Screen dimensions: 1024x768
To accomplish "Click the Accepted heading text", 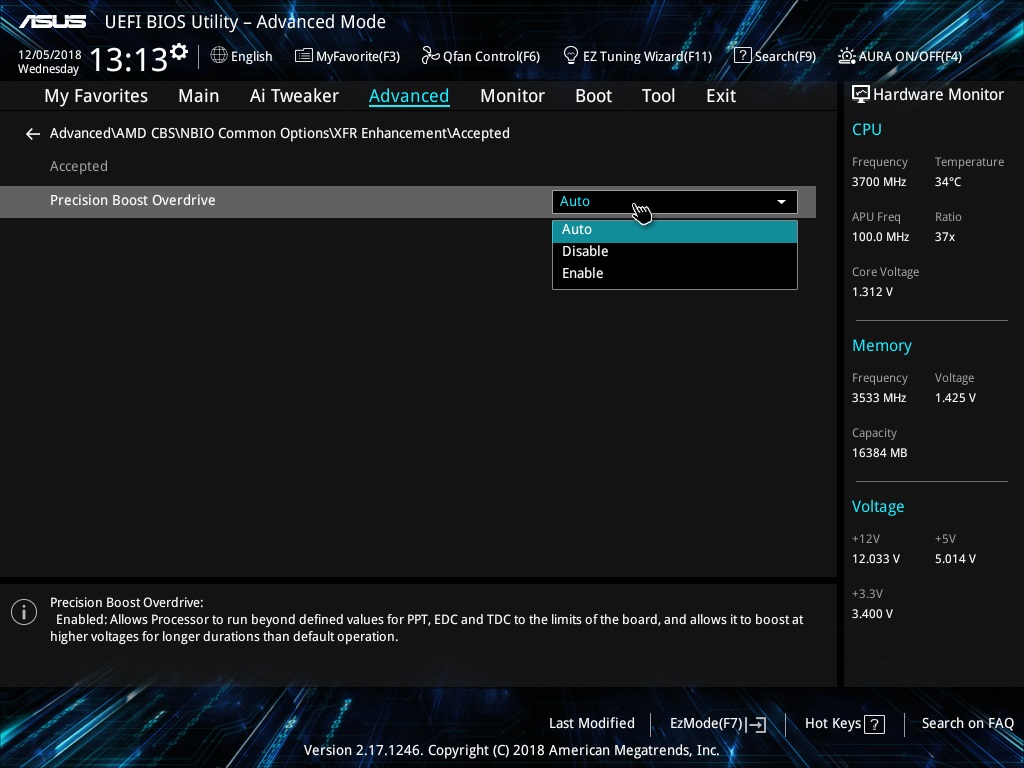I will (x=78, y=167).
